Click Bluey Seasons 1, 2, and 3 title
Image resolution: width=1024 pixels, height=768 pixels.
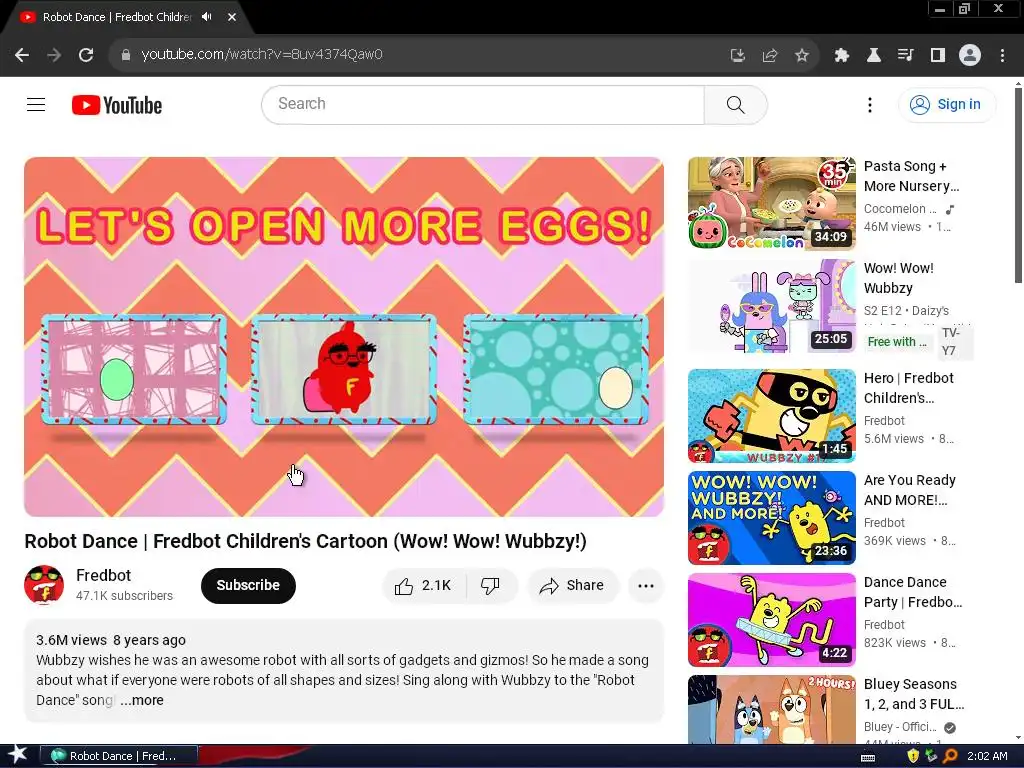pyautogui.click(x=914, y=694)
